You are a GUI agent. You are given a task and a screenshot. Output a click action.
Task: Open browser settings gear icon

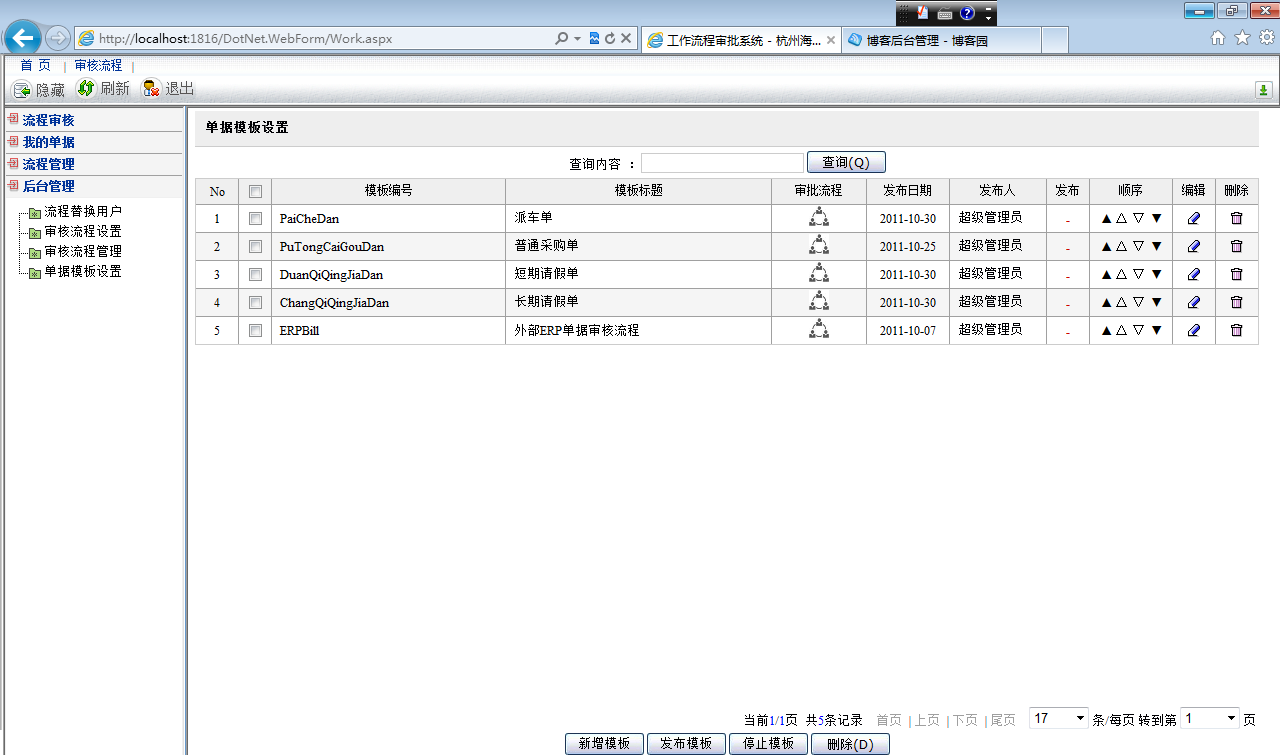pyautogui.click(x=1267, y=38)
